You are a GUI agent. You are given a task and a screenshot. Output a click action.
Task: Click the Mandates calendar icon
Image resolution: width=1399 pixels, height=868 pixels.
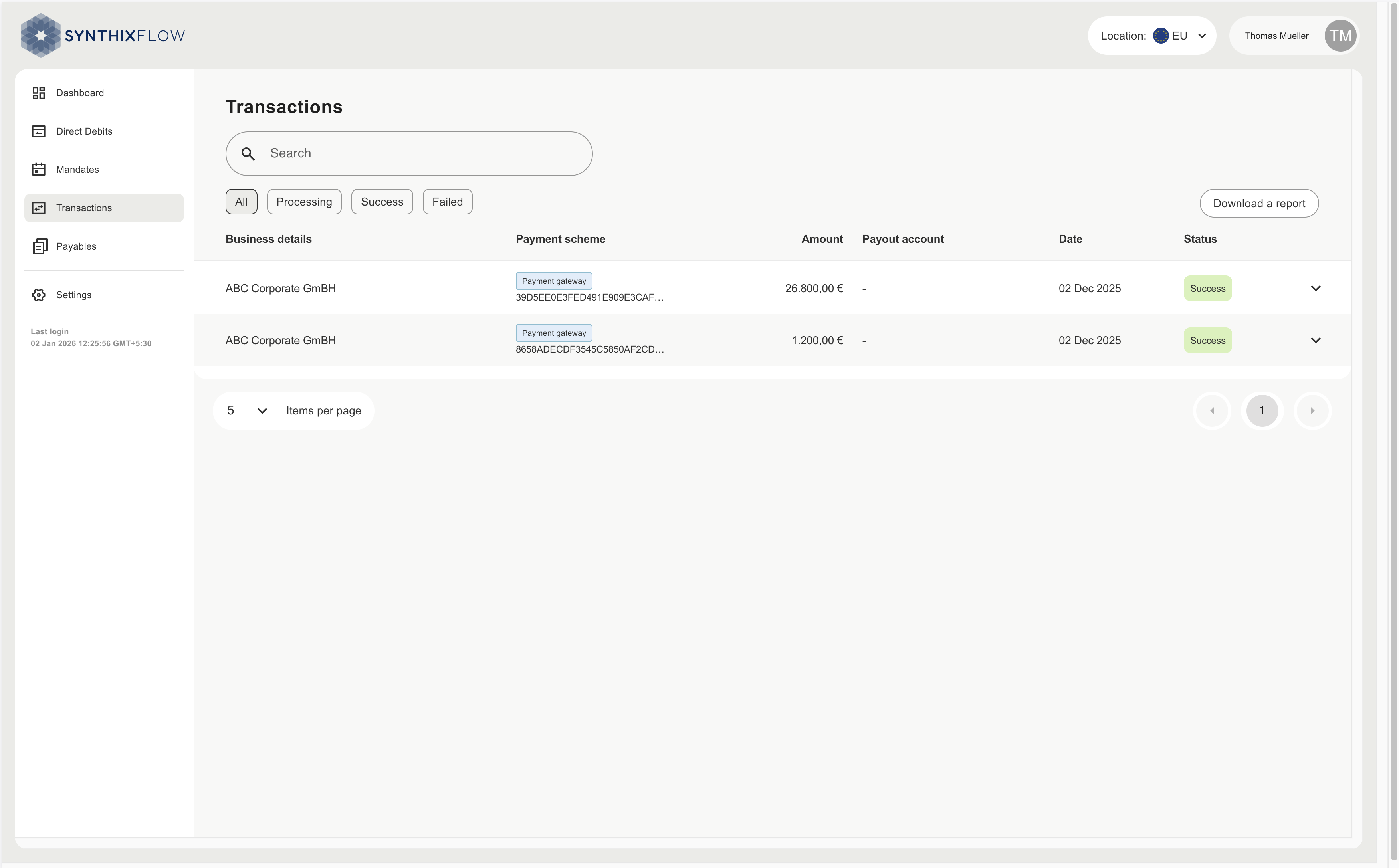[x=38, y=169]
